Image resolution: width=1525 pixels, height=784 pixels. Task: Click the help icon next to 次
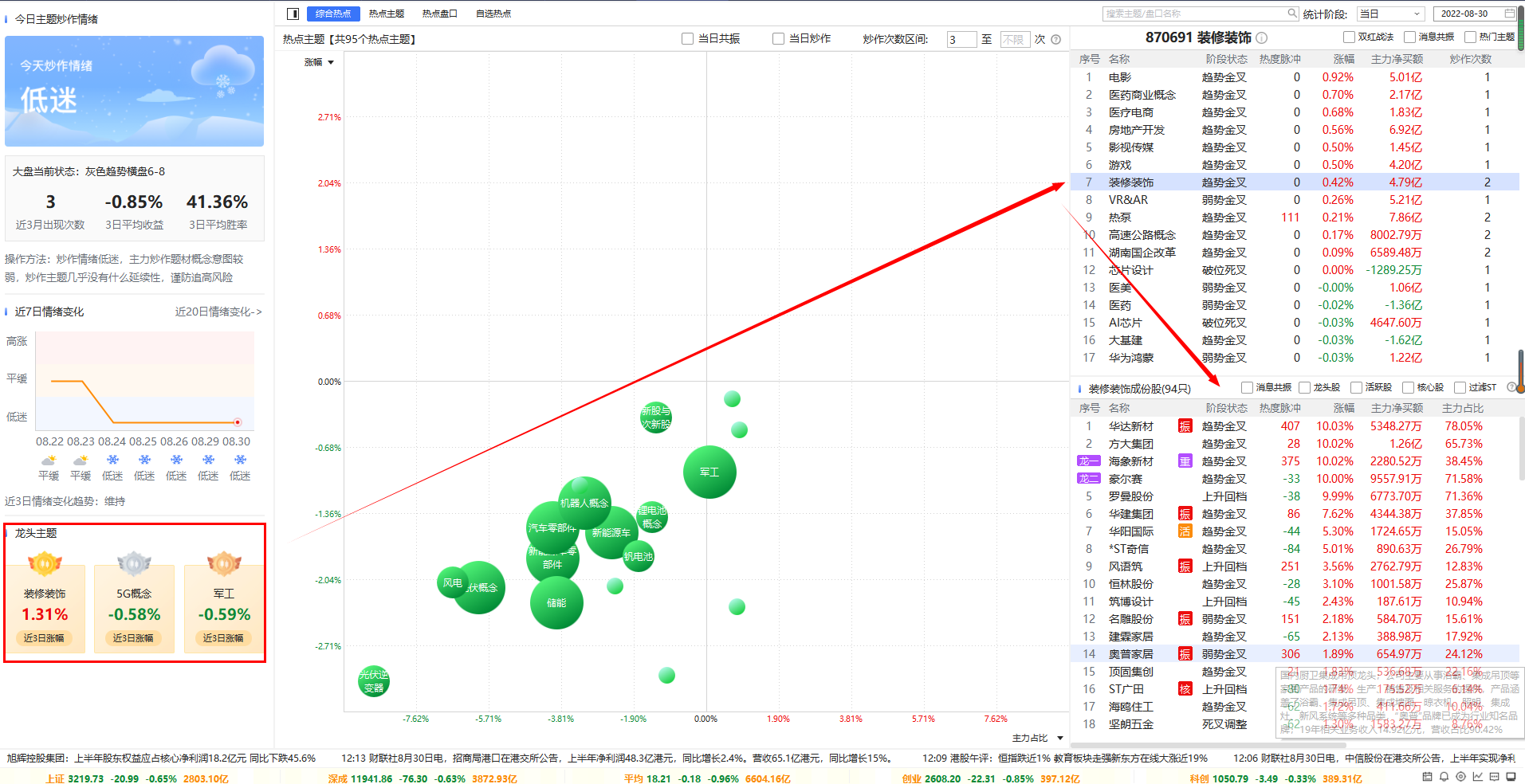(1056, 39)
